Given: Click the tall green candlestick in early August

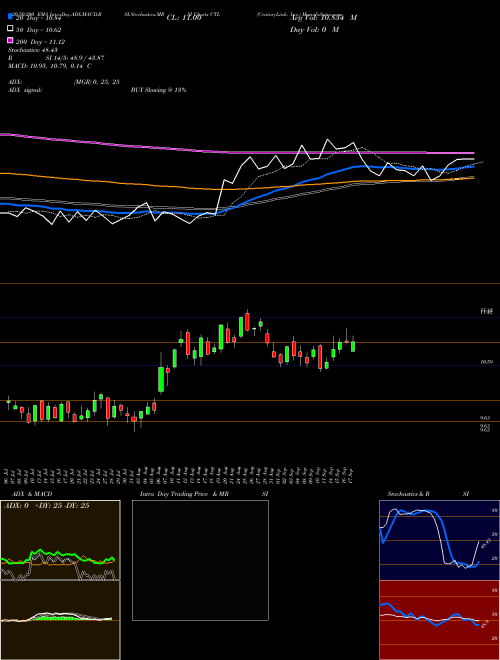Looking at the screenshot, I should coord(161,379).
